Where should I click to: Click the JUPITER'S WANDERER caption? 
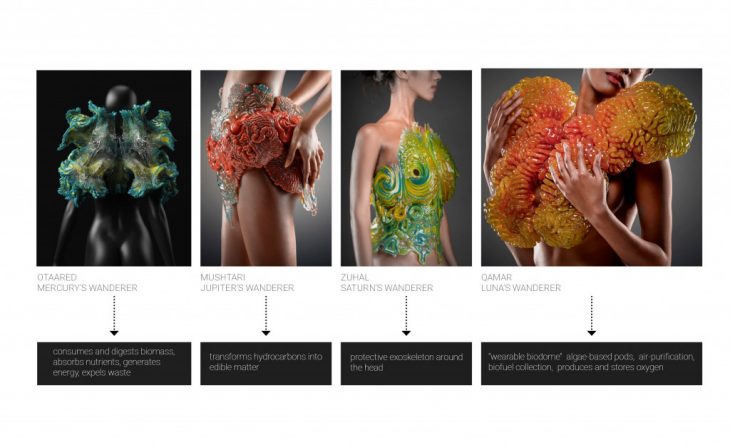pos(247,288)
